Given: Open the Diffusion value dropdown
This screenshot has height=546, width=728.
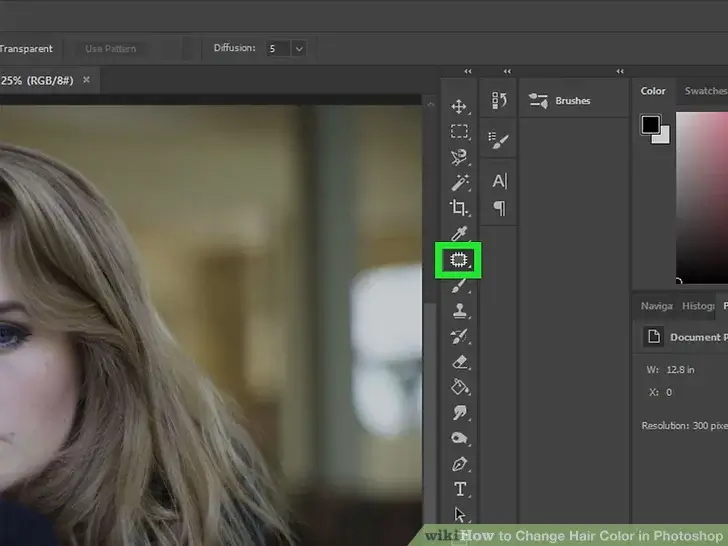Looking at the screenshot, I should pyautogui.click(x=298, y=48).
